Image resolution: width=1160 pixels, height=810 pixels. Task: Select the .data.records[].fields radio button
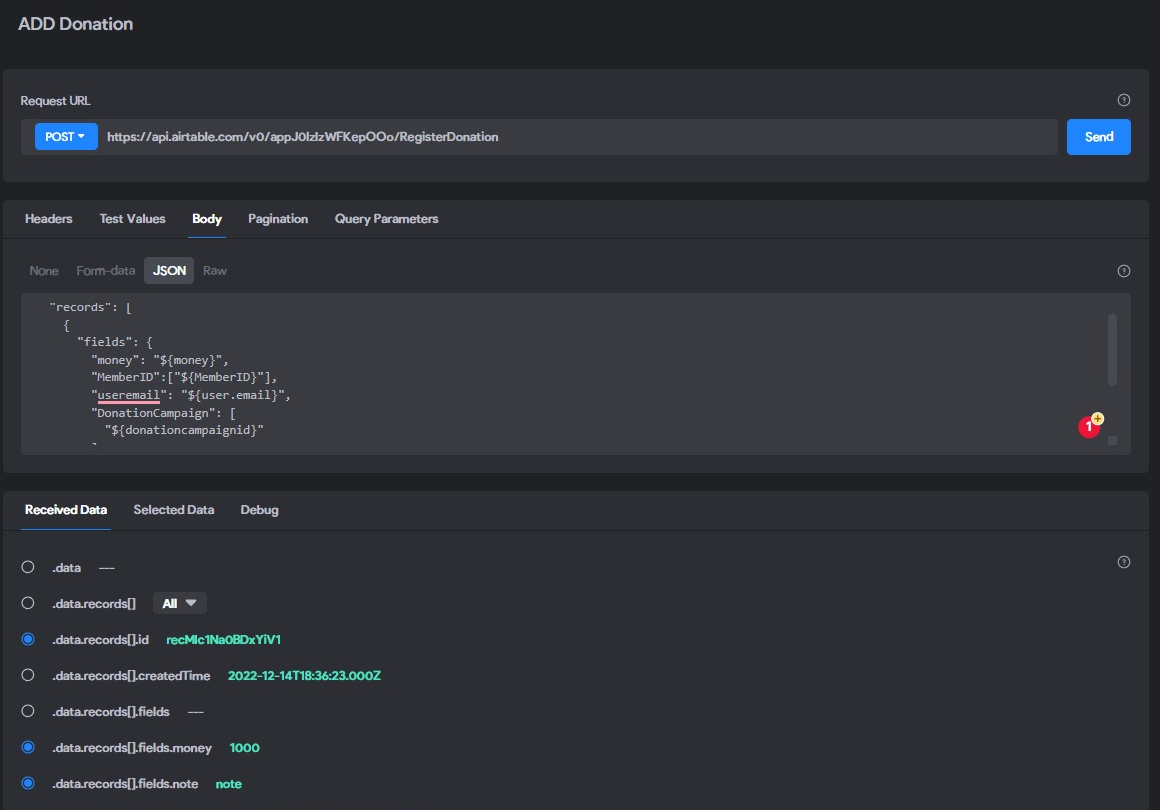coord(28,711)
